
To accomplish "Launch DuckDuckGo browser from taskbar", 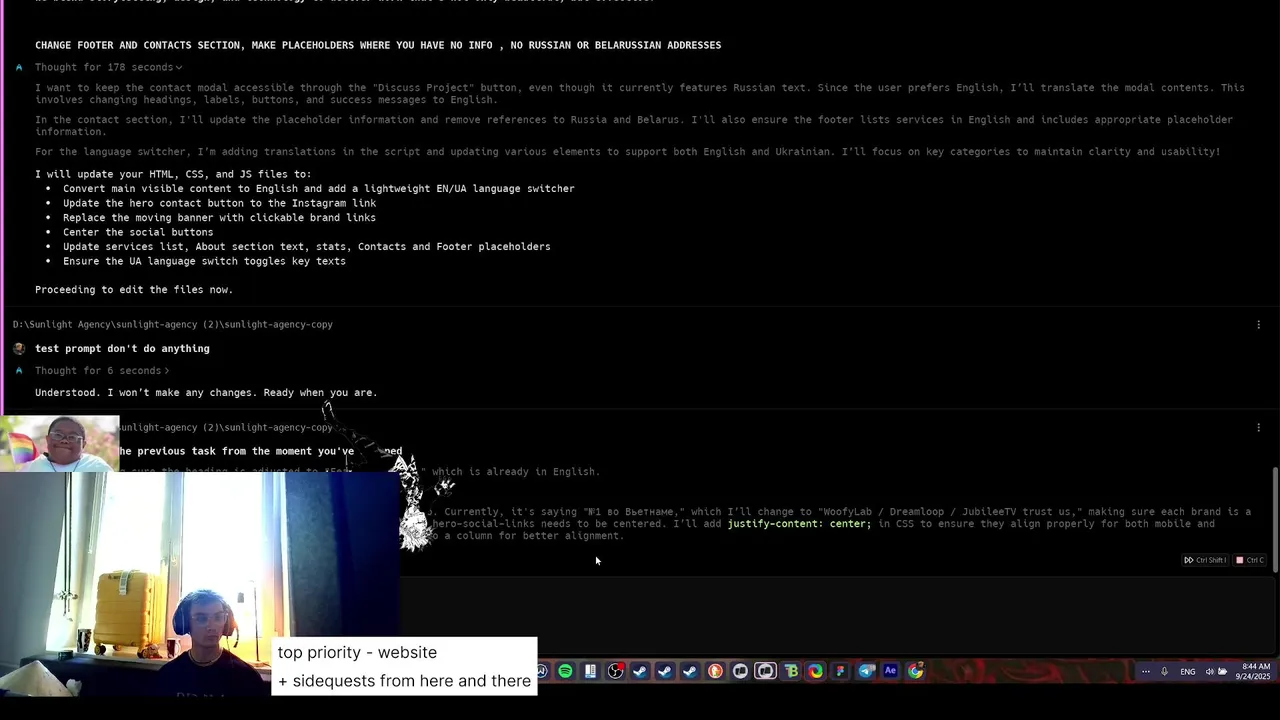I will coord(715,671).
